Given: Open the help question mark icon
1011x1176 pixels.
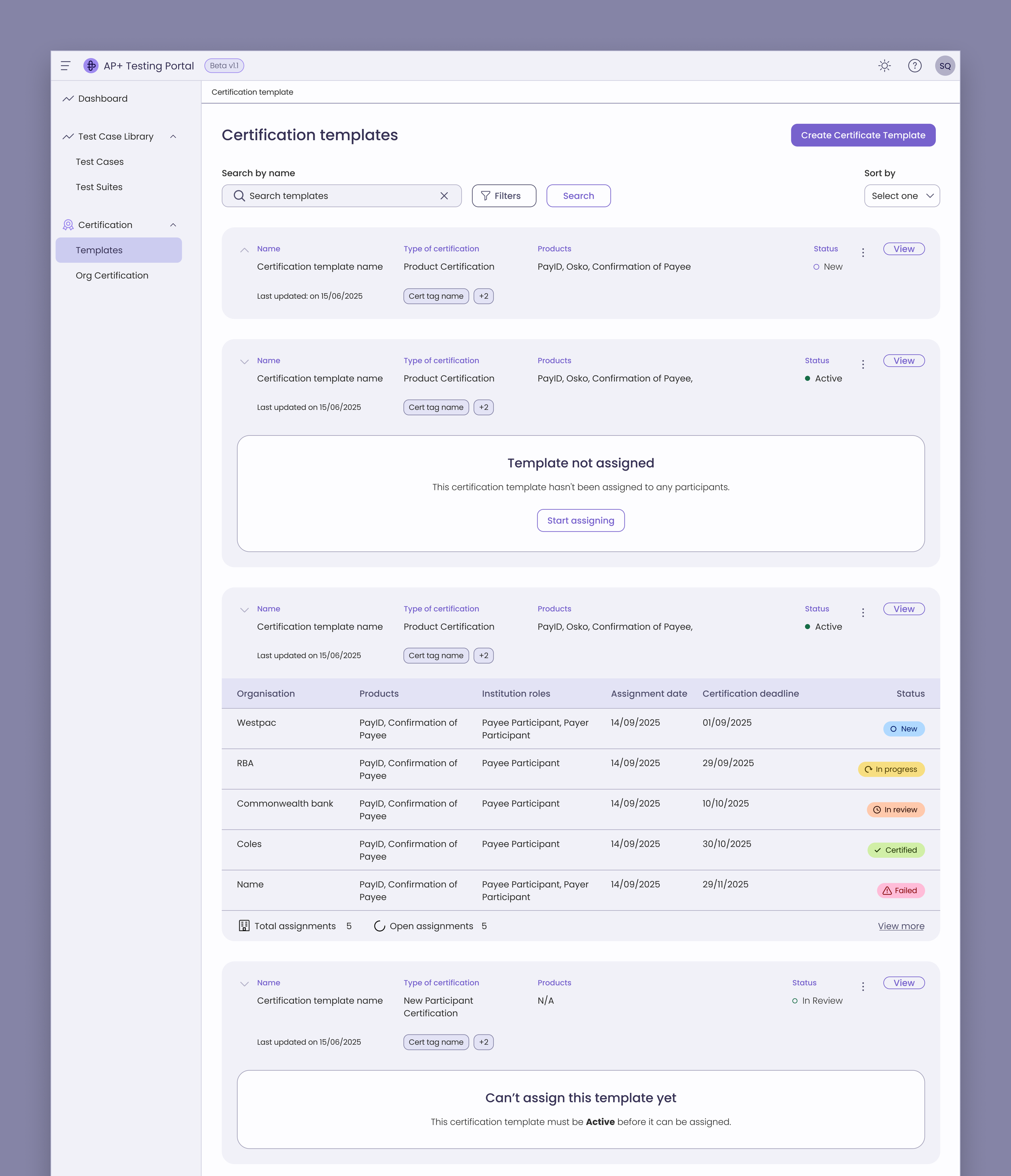Looking at the screenshot, I should pos(914,66).
